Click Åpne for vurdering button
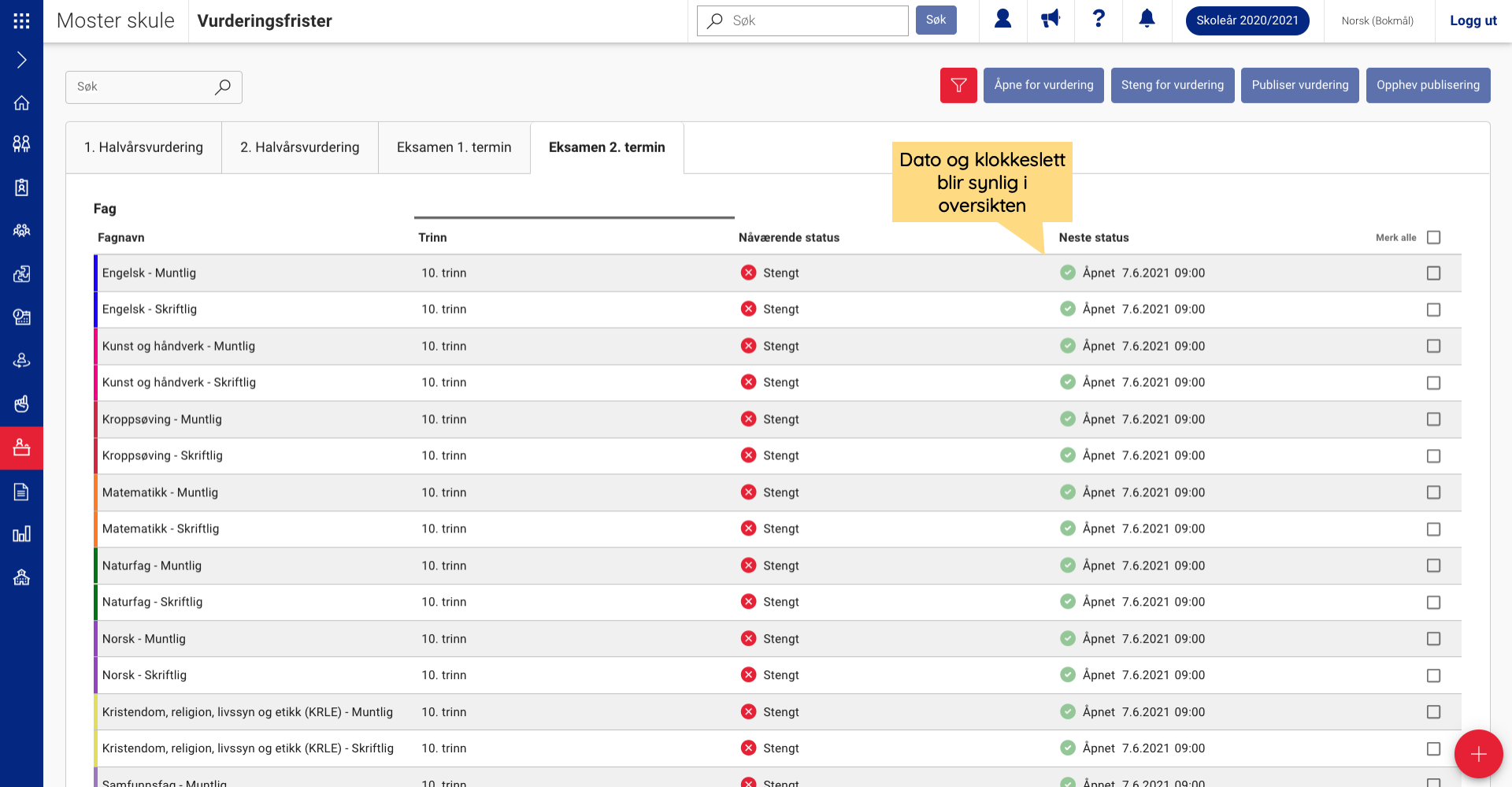This screenshot has width=1512, height=787. tap(1043, 85)
